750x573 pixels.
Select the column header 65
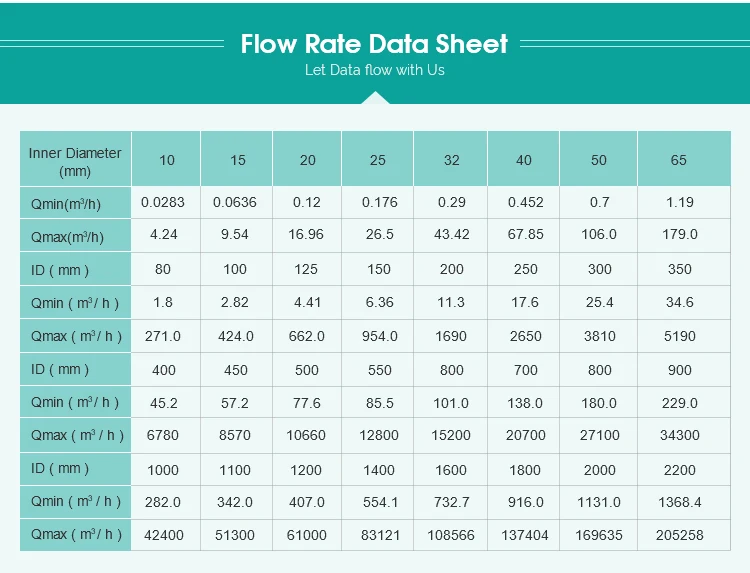coord(684,159)
